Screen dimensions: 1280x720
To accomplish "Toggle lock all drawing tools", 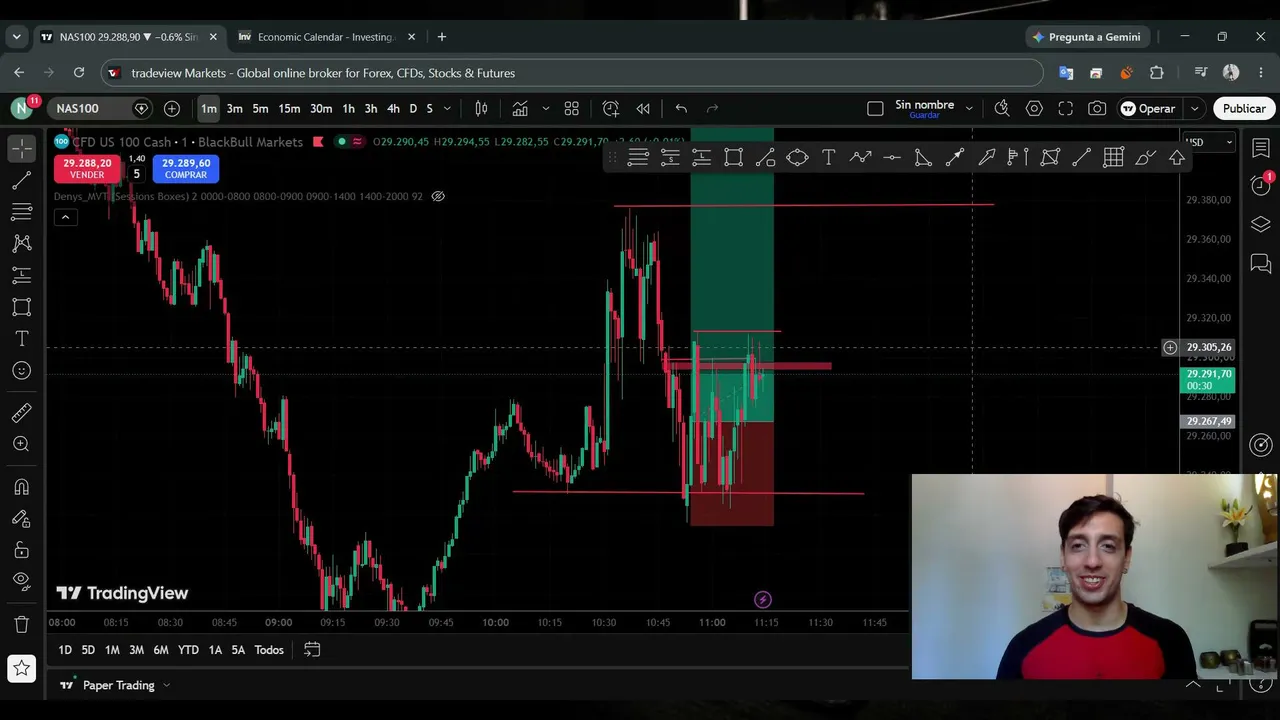I will [x=21, y=550].
